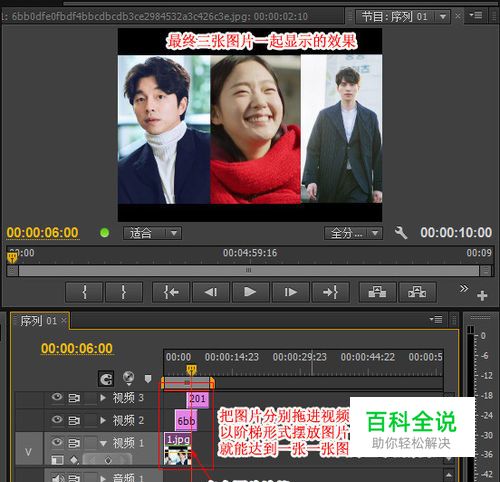Click previous keyframe arrow on 视频 1

[93, 460]
